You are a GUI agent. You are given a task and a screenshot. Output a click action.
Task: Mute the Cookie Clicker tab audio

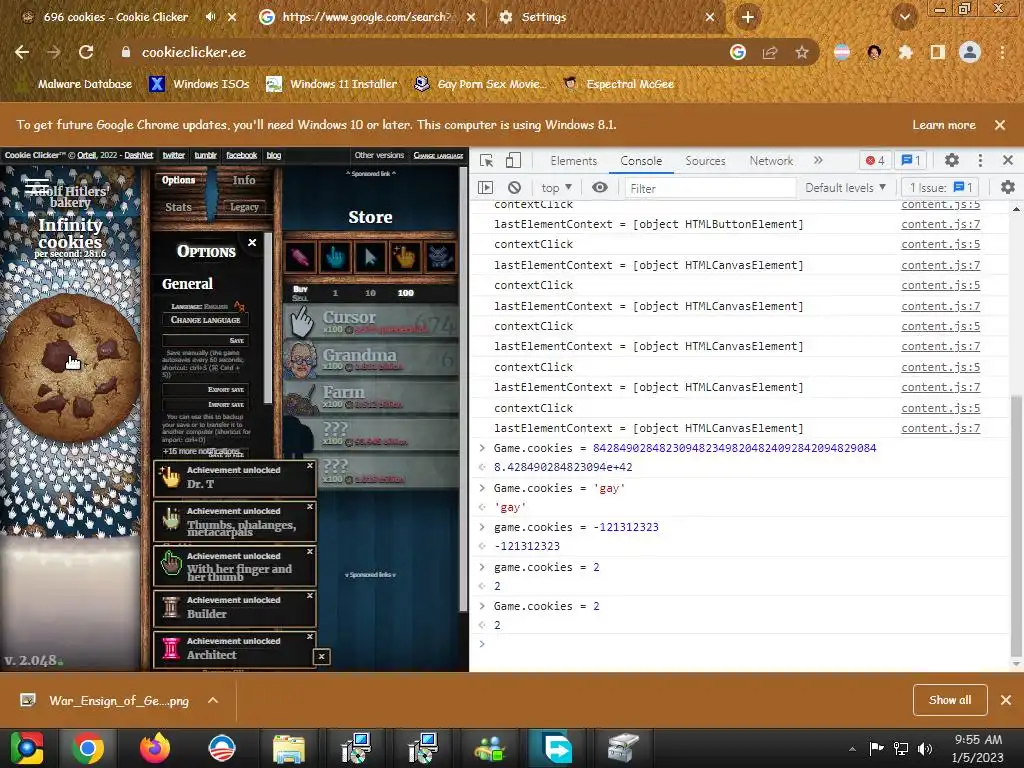(210, 17)
